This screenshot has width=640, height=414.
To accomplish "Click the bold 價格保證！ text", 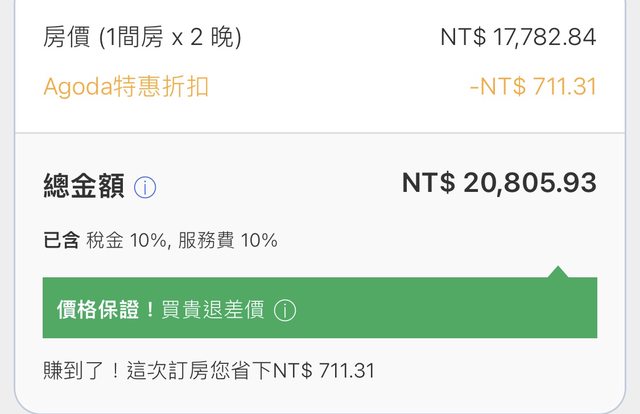I will click(106, 310).
